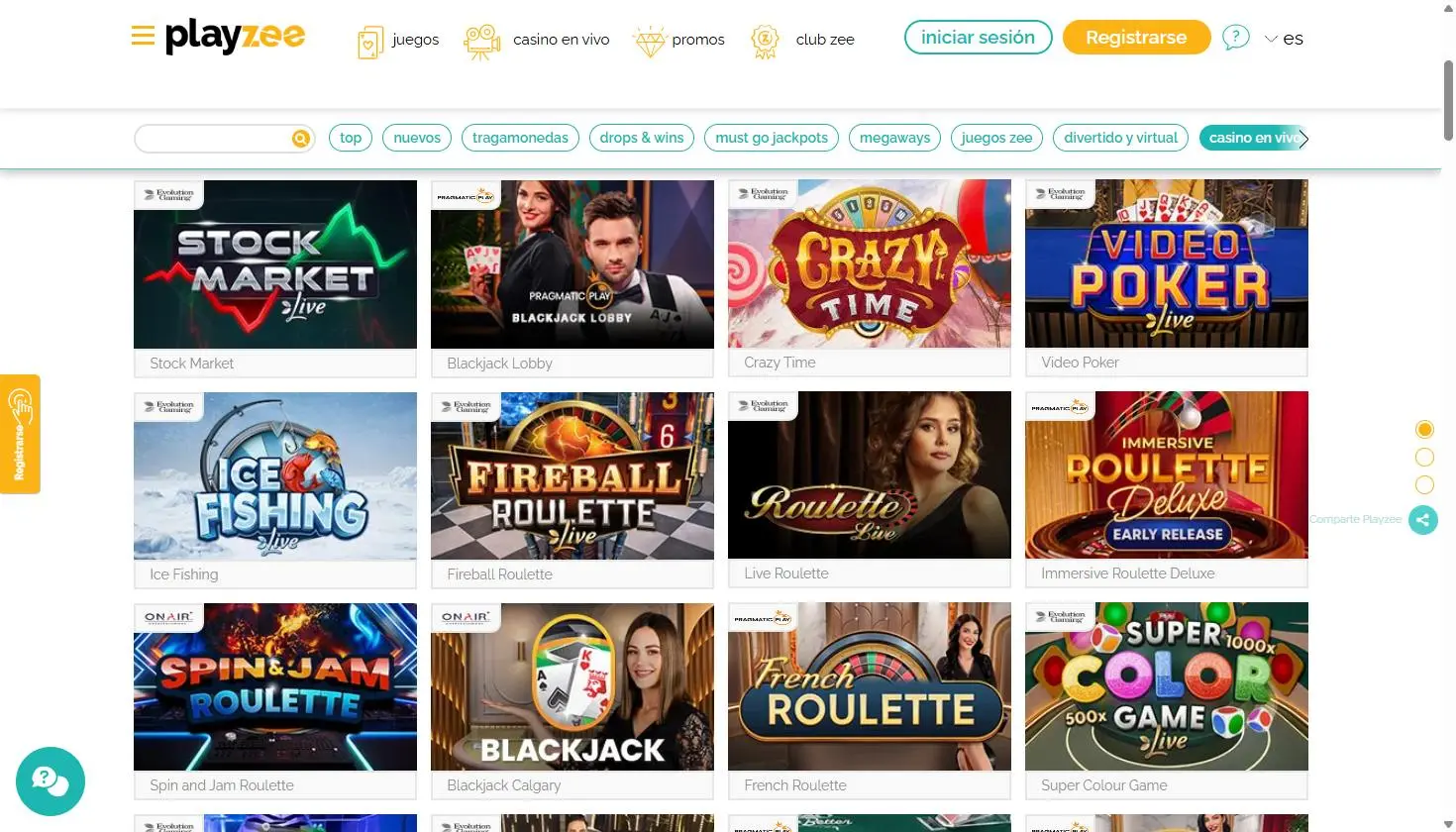Expand the es language dropdown
Viewport: 1456px width, 832px height.
(1284, 39)
